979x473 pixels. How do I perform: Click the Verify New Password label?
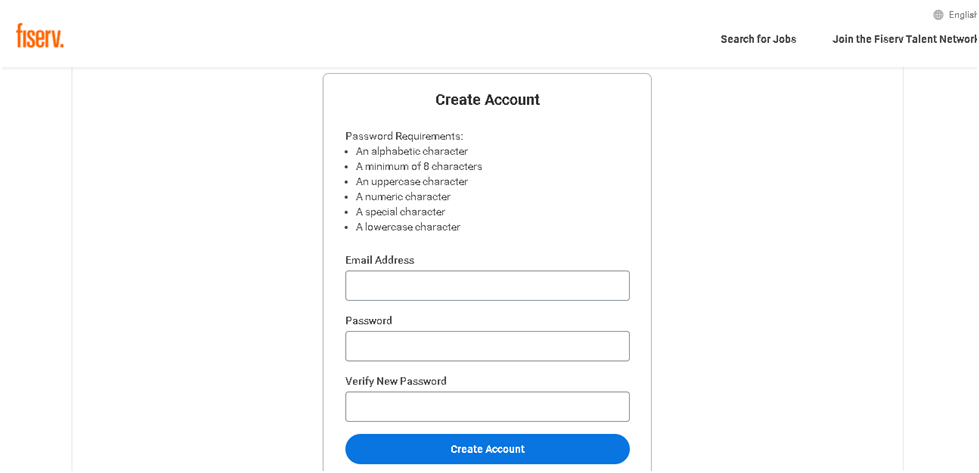pos(396,381)
